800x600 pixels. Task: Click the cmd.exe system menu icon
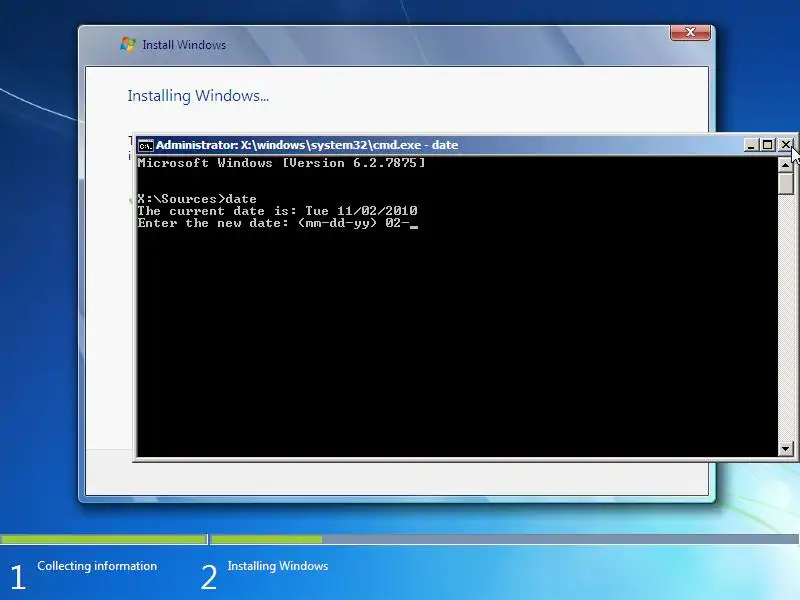pyautogui.click(x=145, y=145)
